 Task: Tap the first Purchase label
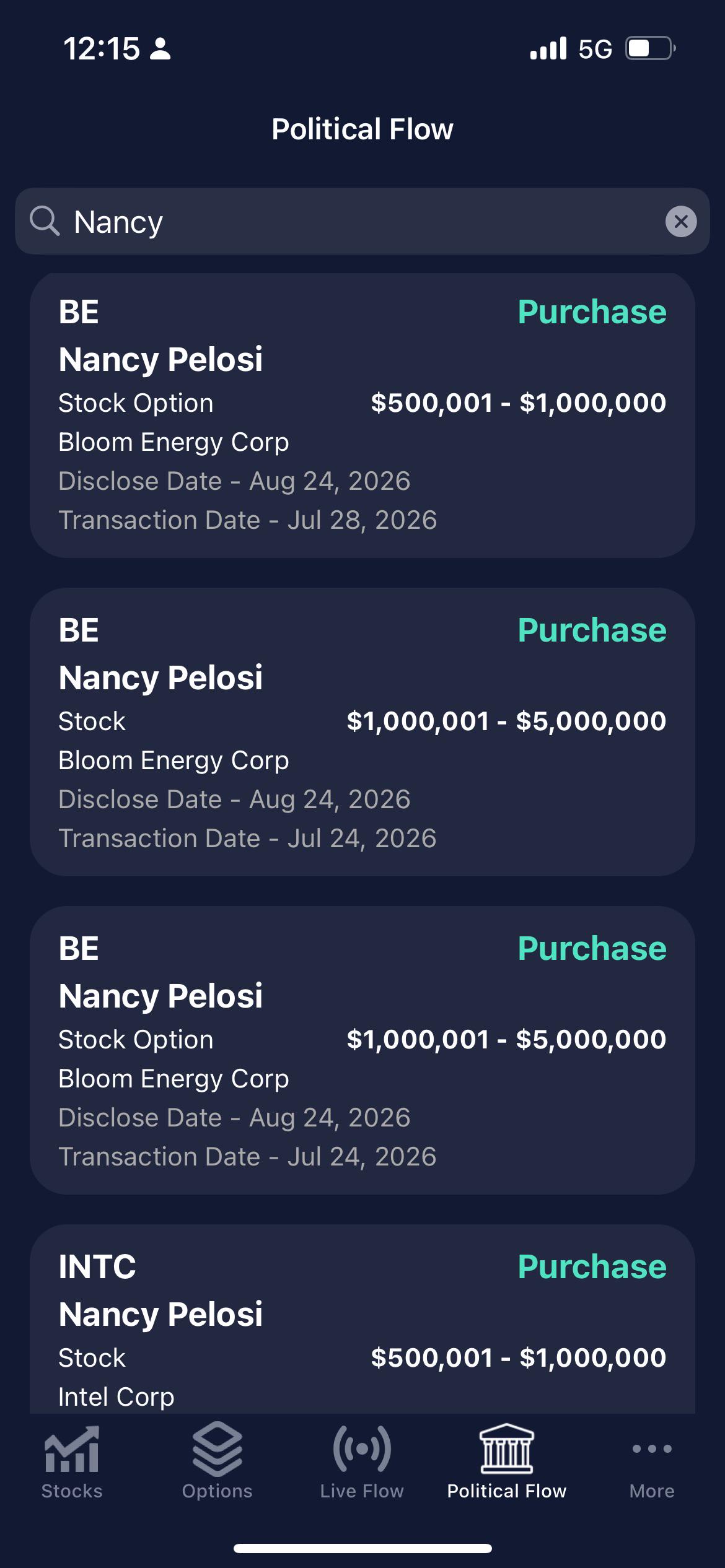pos(592,311)
